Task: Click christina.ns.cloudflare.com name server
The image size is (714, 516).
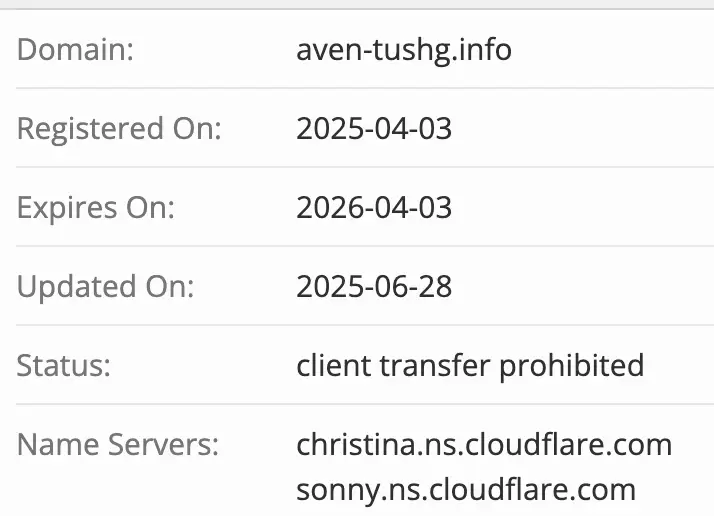Action: pos(484,444)
